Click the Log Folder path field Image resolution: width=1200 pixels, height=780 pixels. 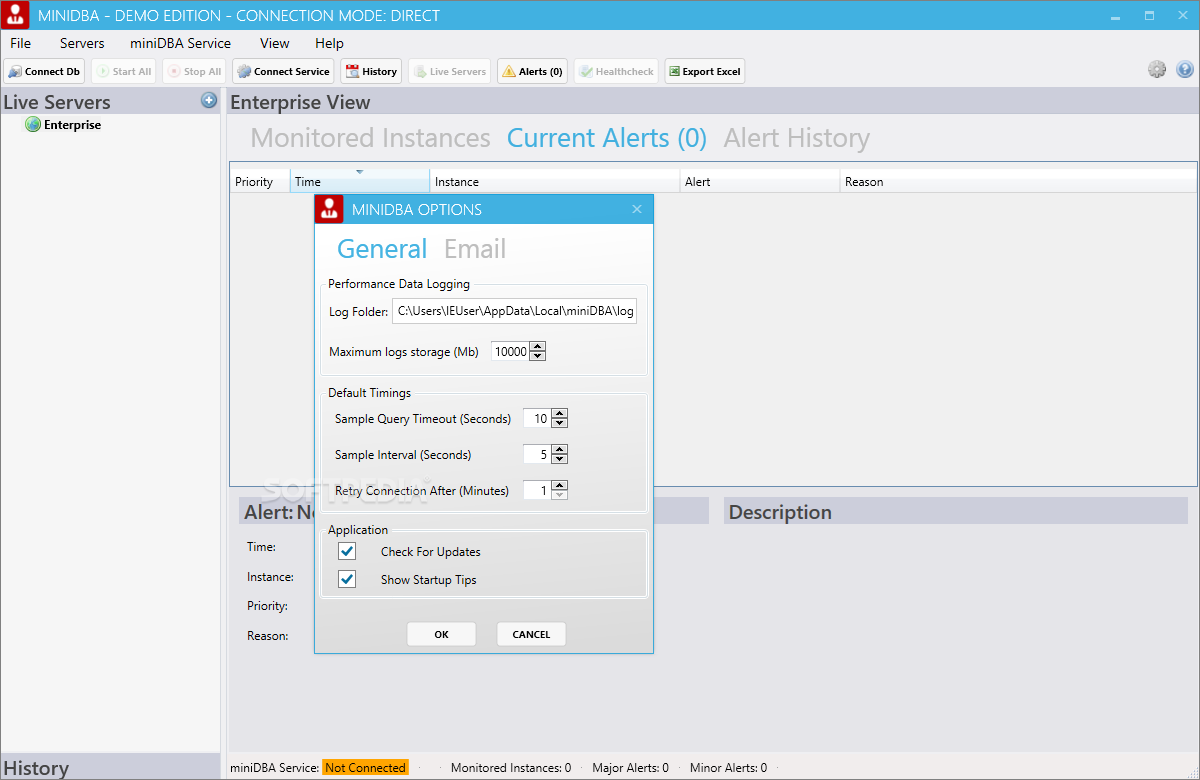pyautogui.click(x=515, y=311)
